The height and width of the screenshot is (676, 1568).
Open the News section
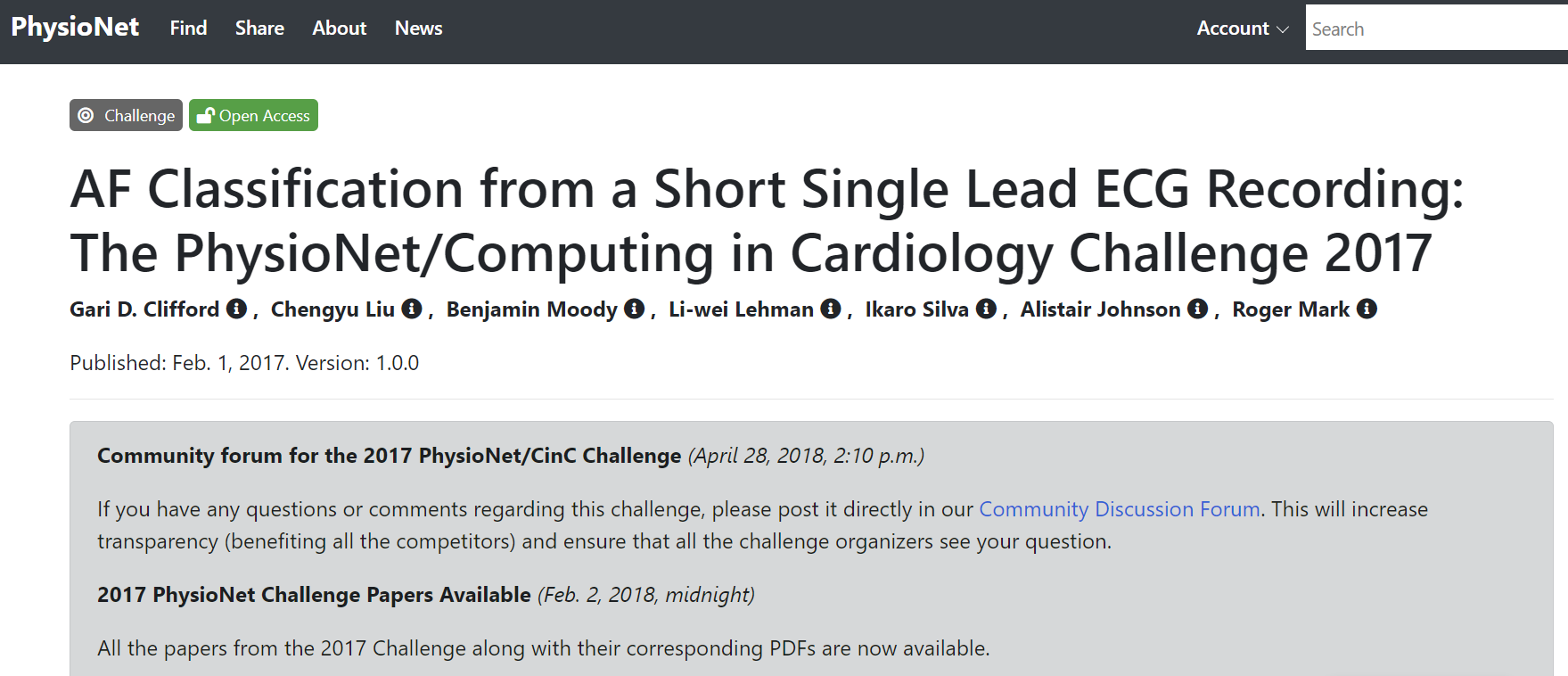[x=418, y=28]
